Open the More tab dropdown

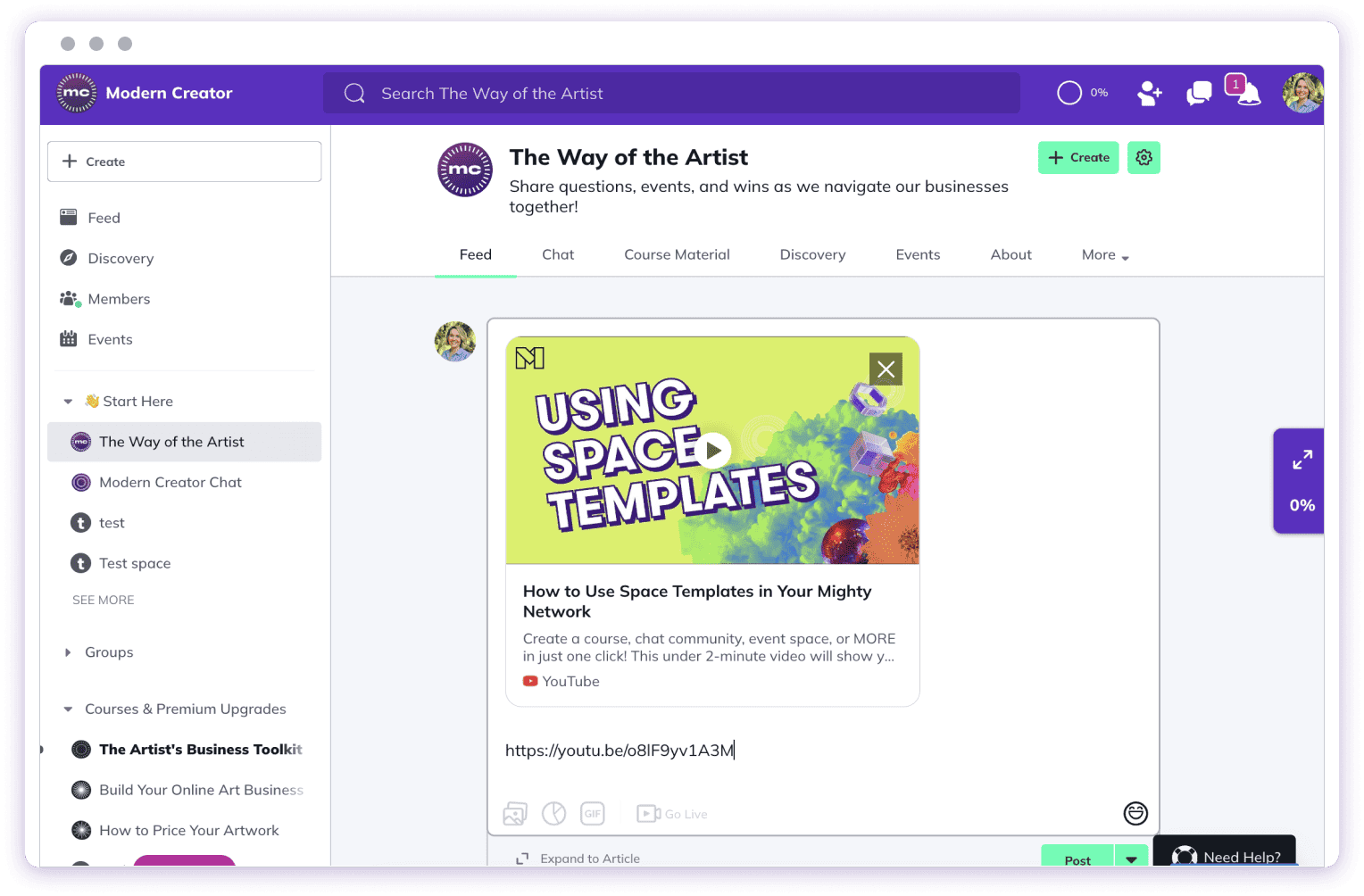[1104, 255]
